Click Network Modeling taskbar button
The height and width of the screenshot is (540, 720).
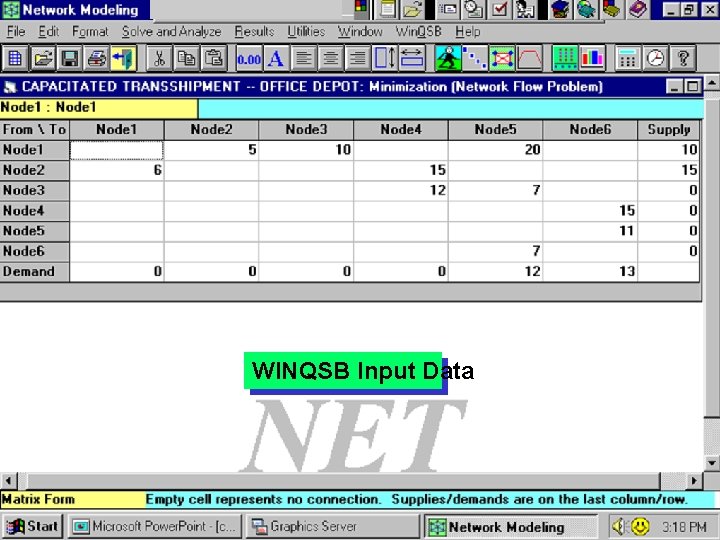point(511,526)
